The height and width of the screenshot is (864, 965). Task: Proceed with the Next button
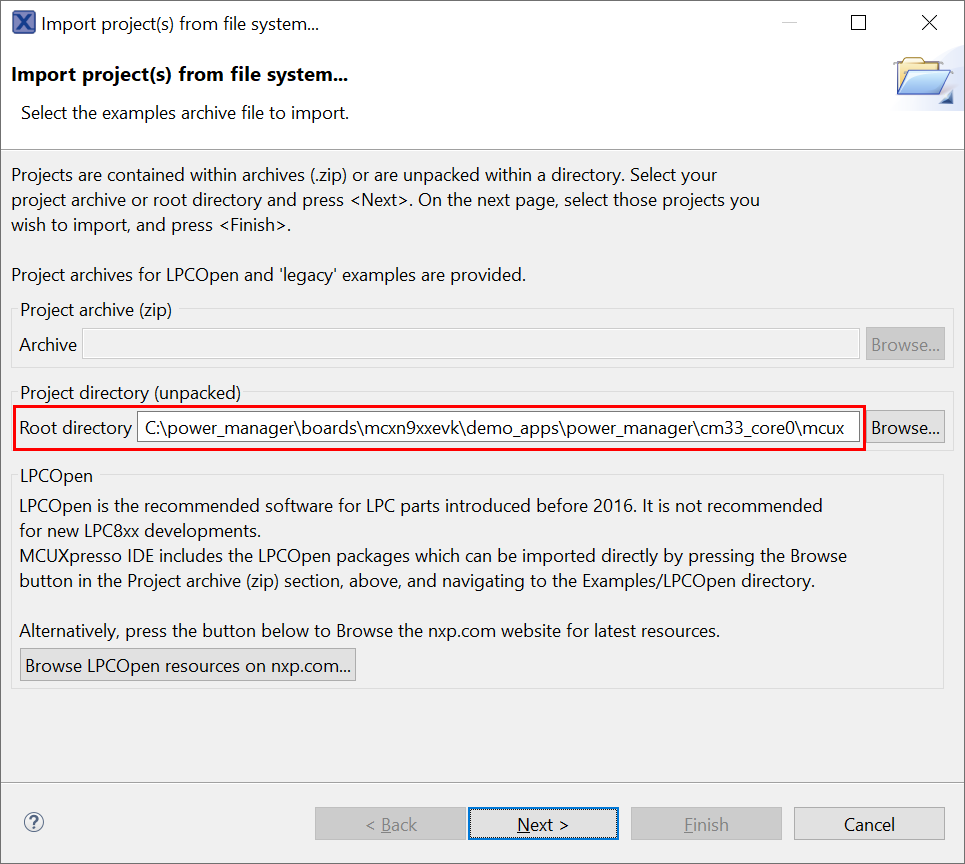(543, 824)
